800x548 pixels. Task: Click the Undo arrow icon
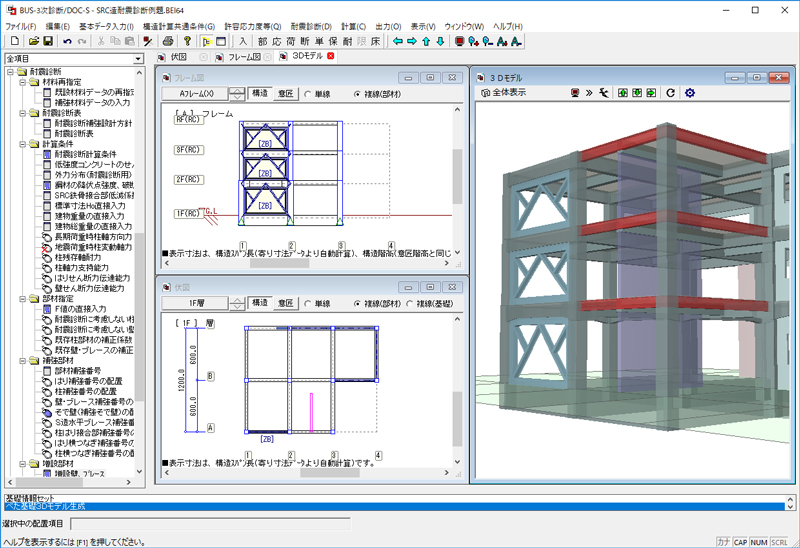pyautogui.click(x=67, y=41)
